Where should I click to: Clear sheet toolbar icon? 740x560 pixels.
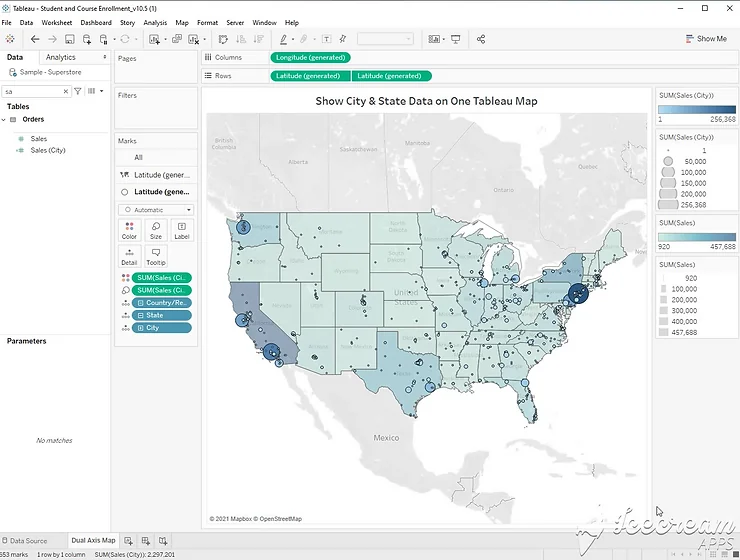[x=193, y=39]
